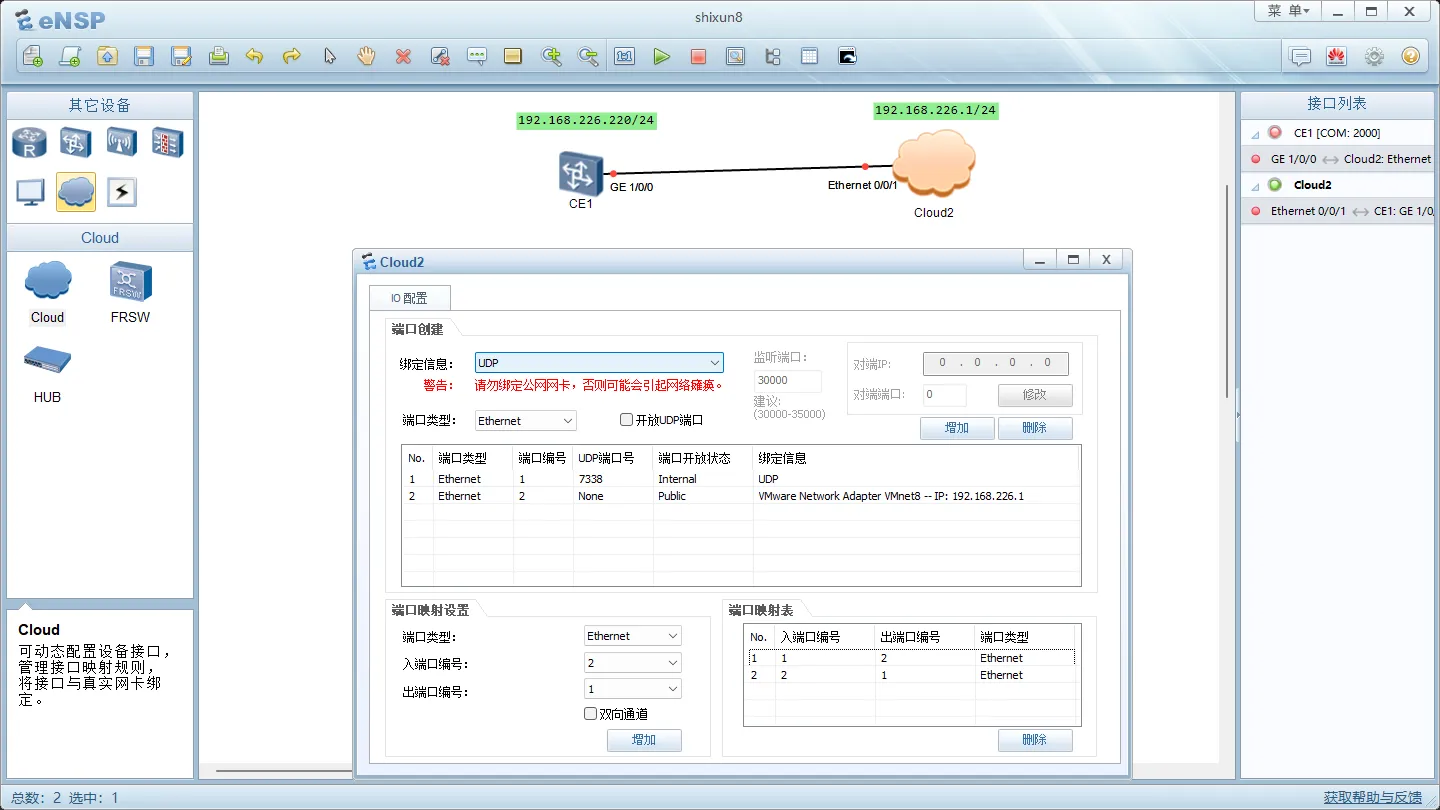The image size is (1440, 810).
Task: Save the current topology
Action: click(144, 56)
